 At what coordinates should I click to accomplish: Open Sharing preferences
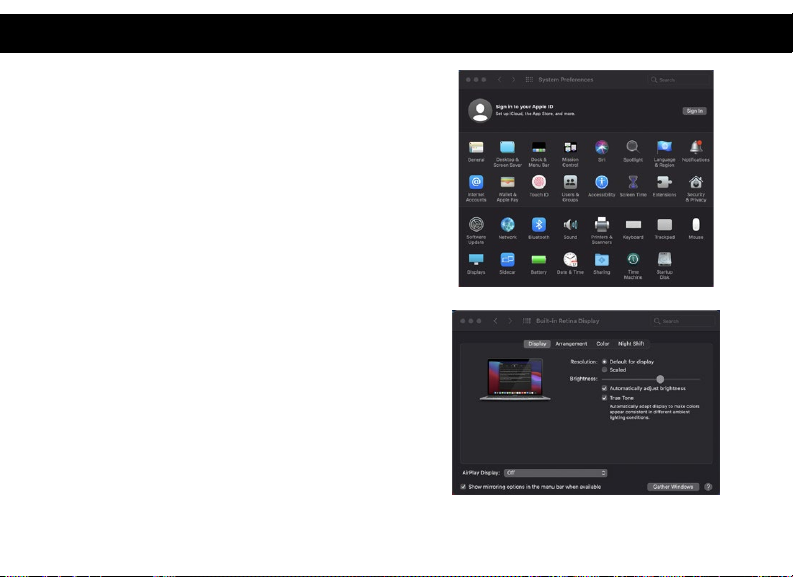601,263
